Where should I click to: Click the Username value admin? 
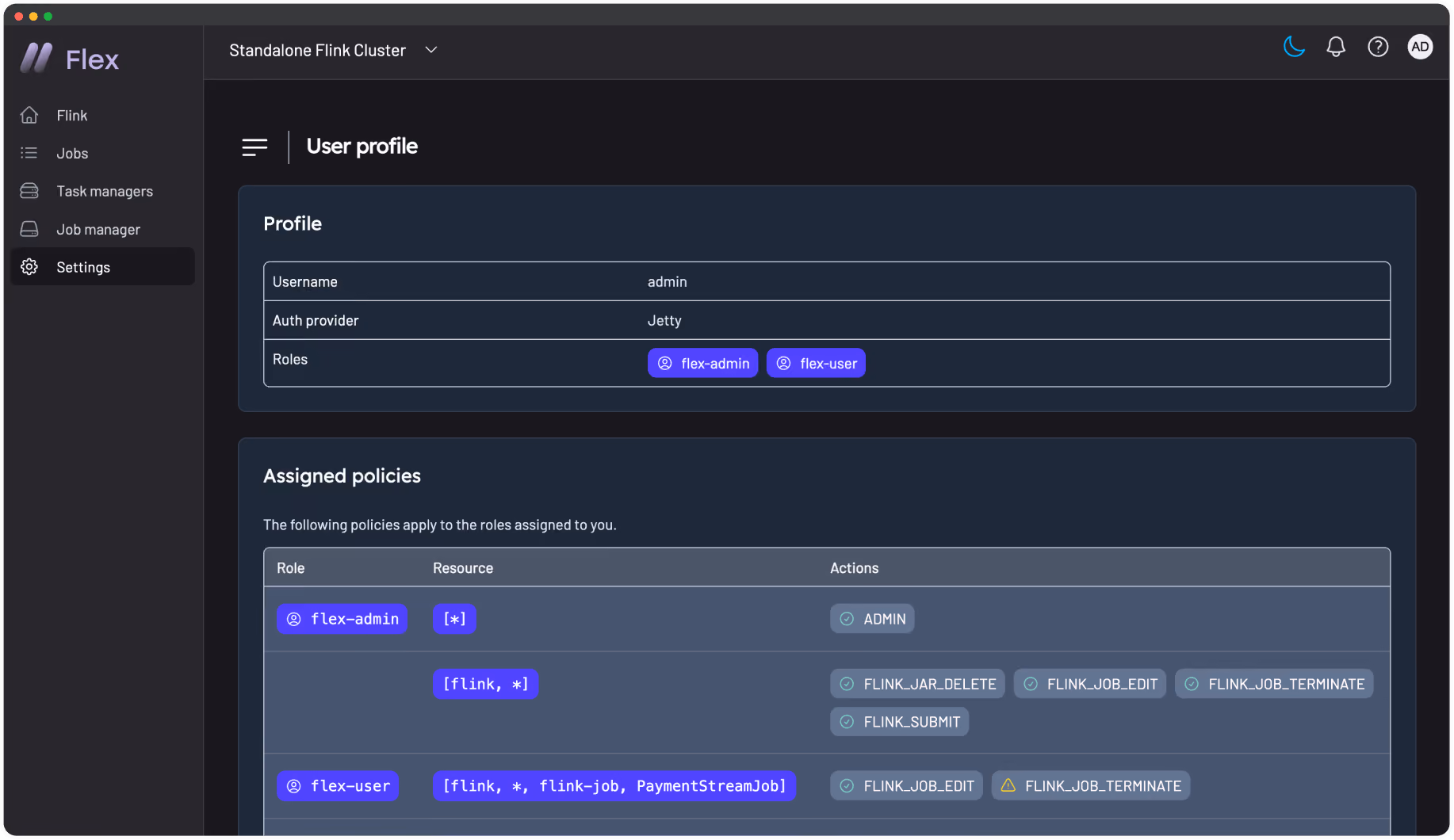pos(668,282)
